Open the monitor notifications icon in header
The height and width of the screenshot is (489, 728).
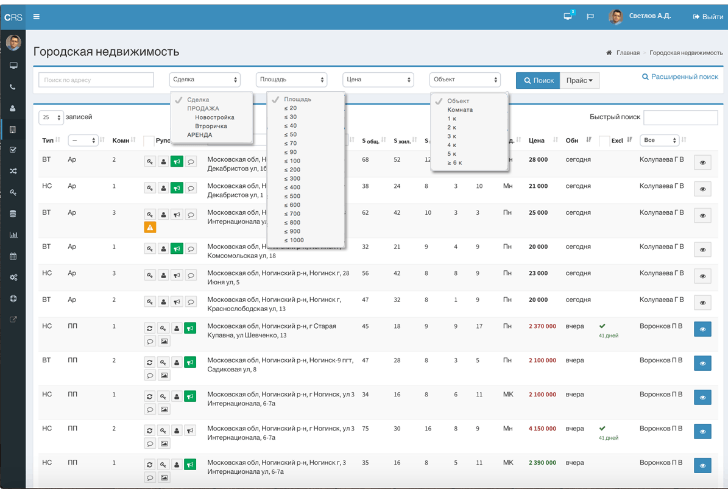(x=568, y=16)
